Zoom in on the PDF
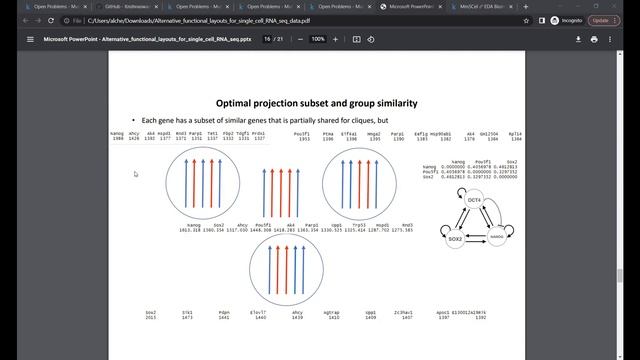 click(336, 39)
